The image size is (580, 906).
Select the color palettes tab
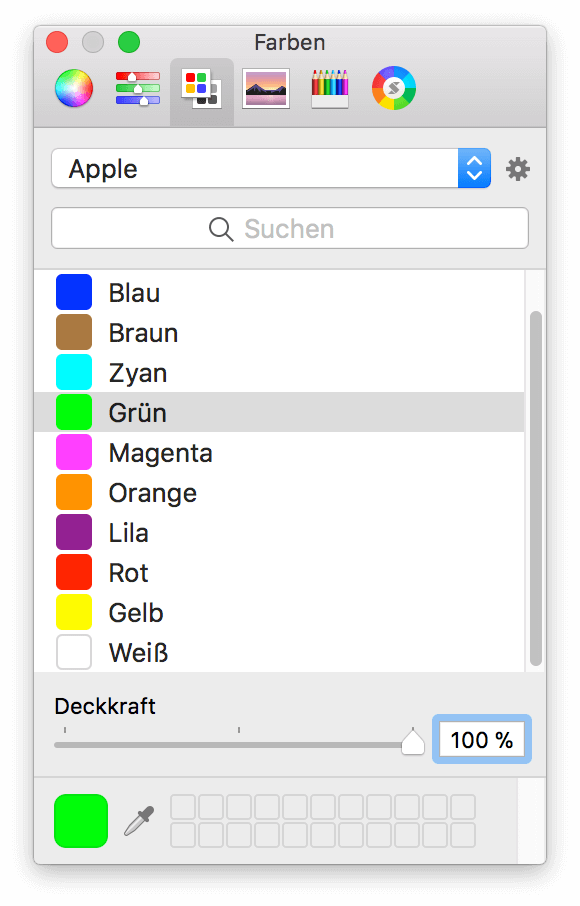[x=202, y=89]
